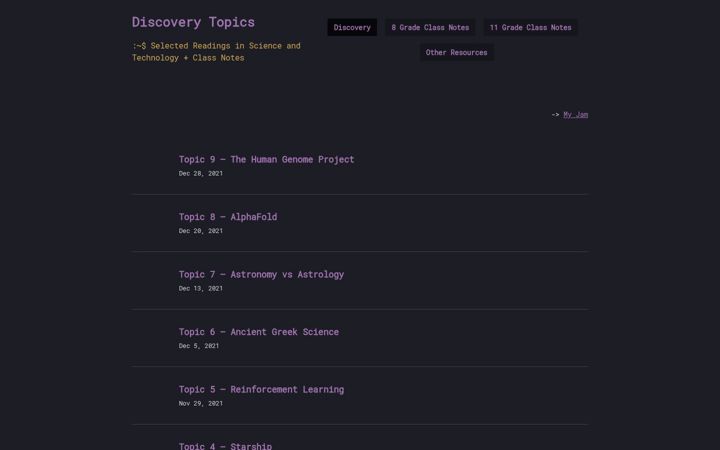The width and height of the screenshot is (720, 450).
Task: Open Topic 4 — Starship post
Action: pyautogui.click(x=225, y=445)
